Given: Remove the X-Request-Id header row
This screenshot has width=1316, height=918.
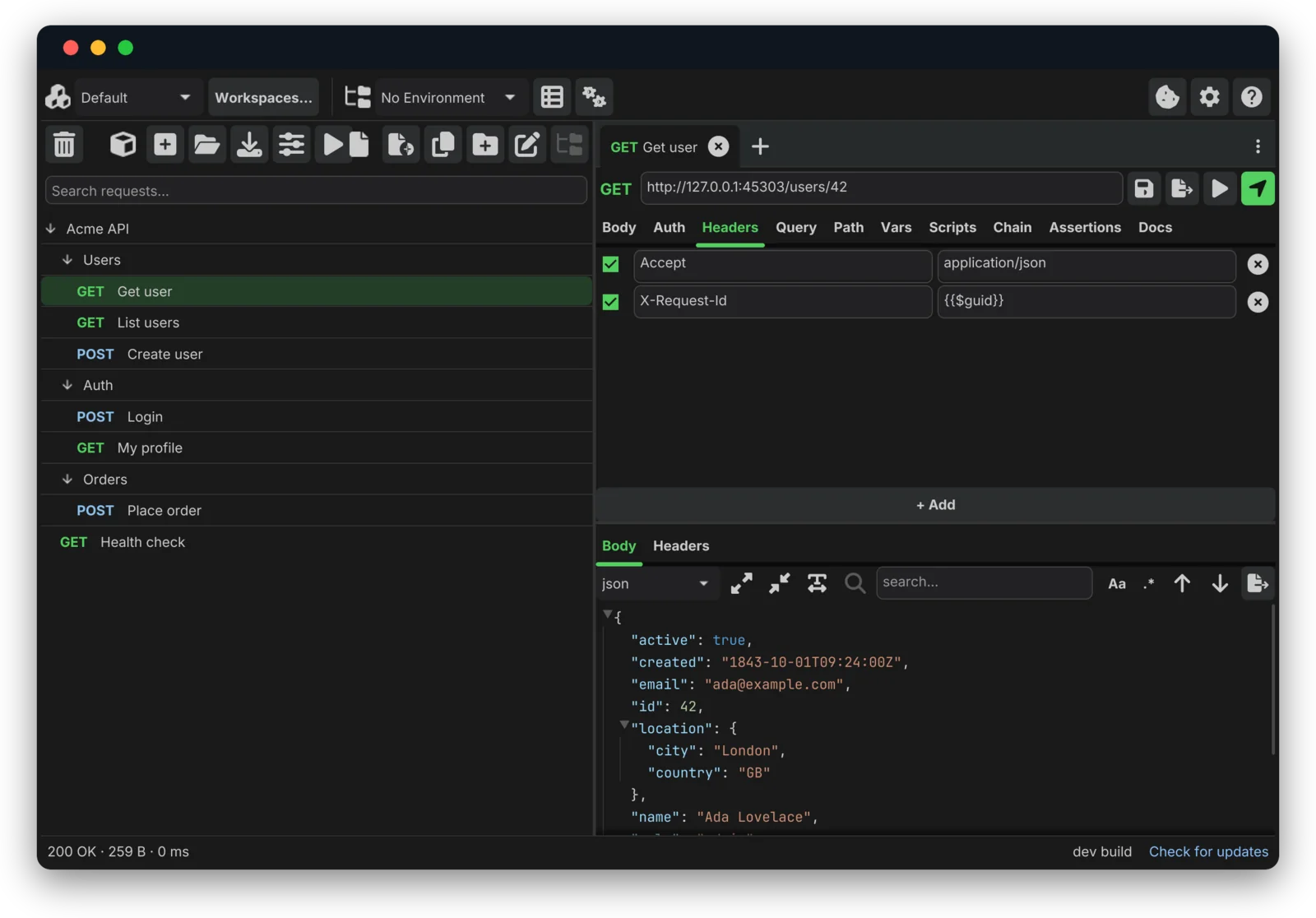Looking at the screenshot, I should 1257,302.
